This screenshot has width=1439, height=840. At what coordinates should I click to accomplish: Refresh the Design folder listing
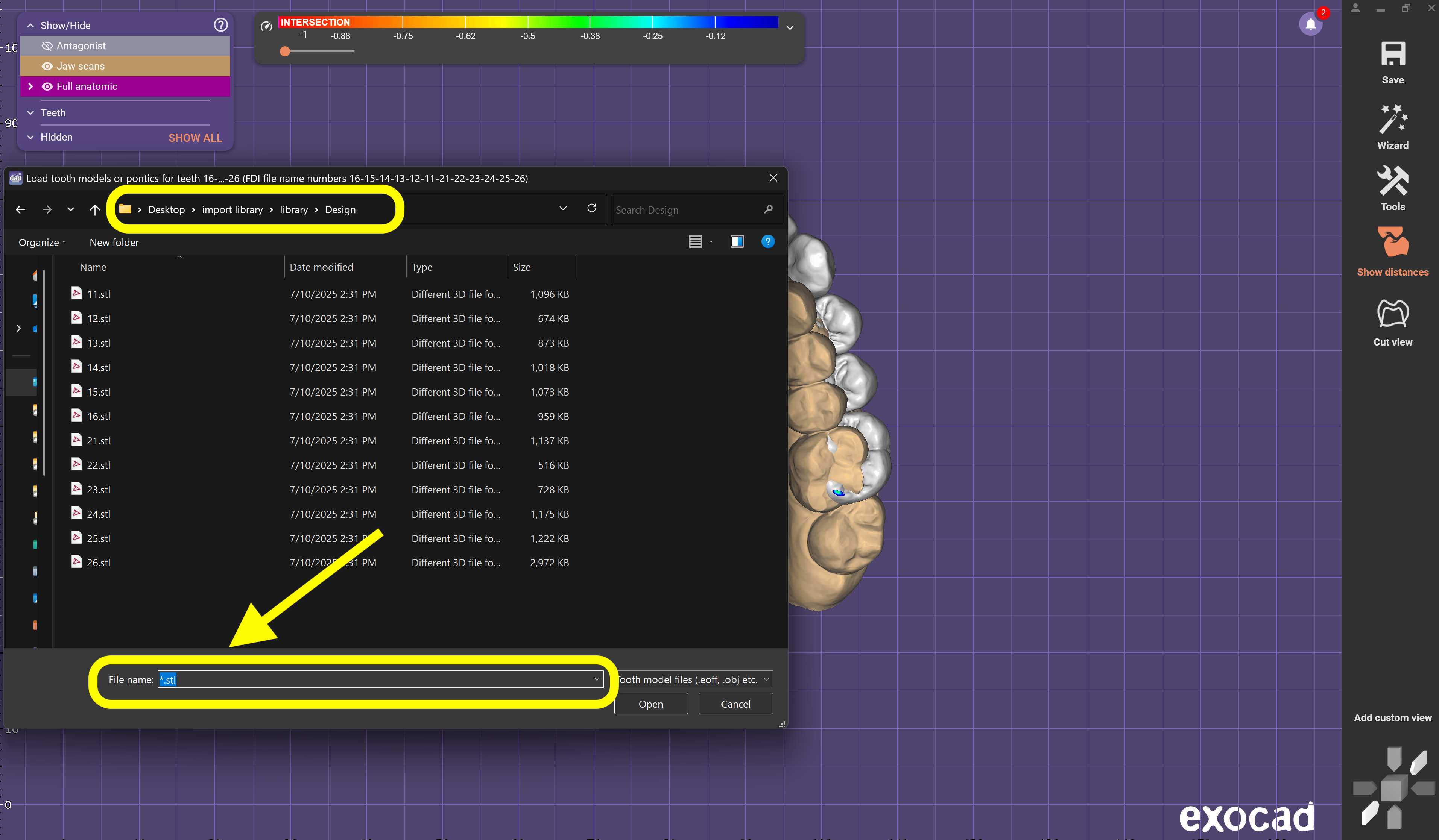[x=591, y=208]
